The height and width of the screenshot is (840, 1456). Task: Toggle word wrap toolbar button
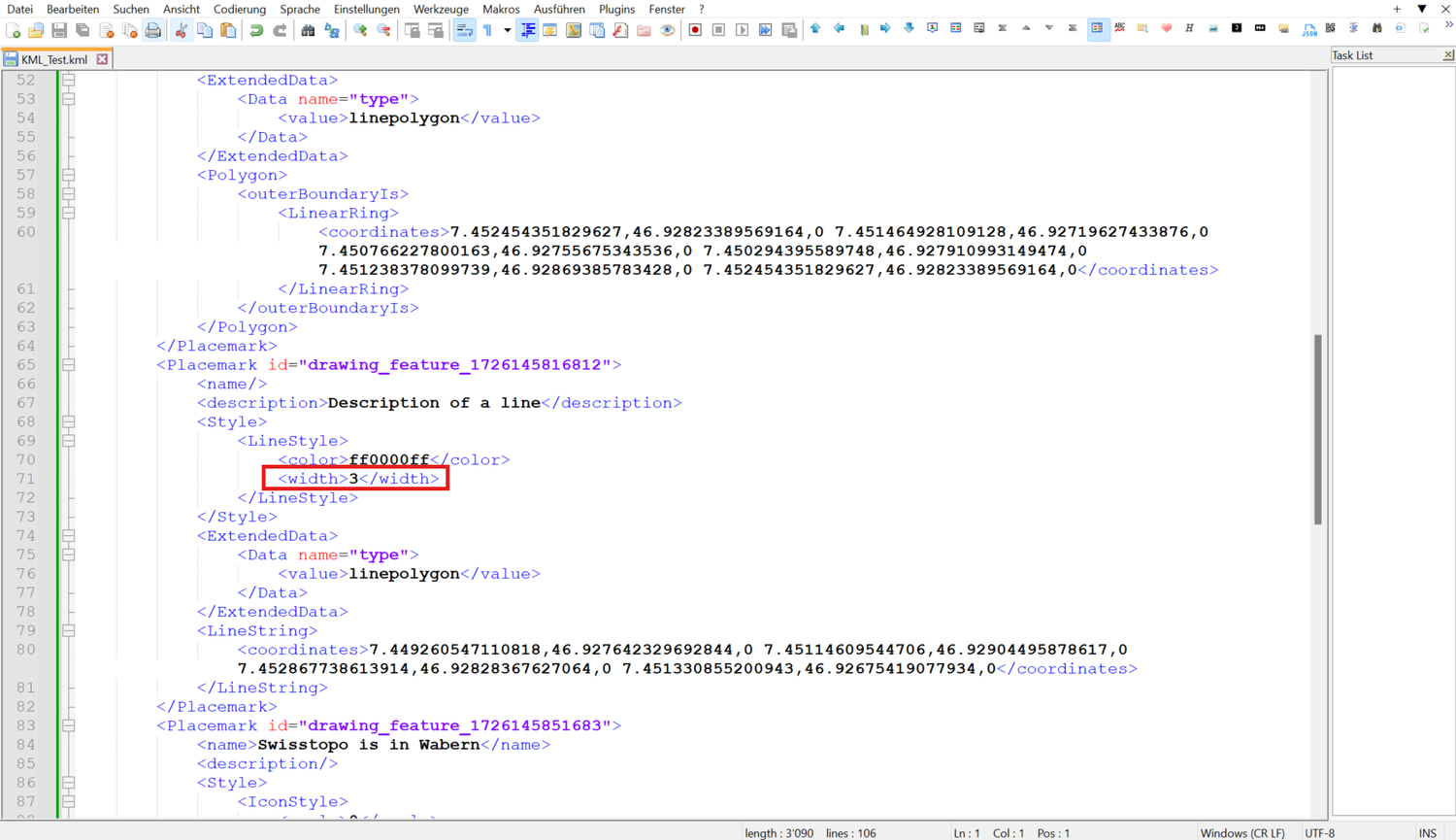pos(465,30)
